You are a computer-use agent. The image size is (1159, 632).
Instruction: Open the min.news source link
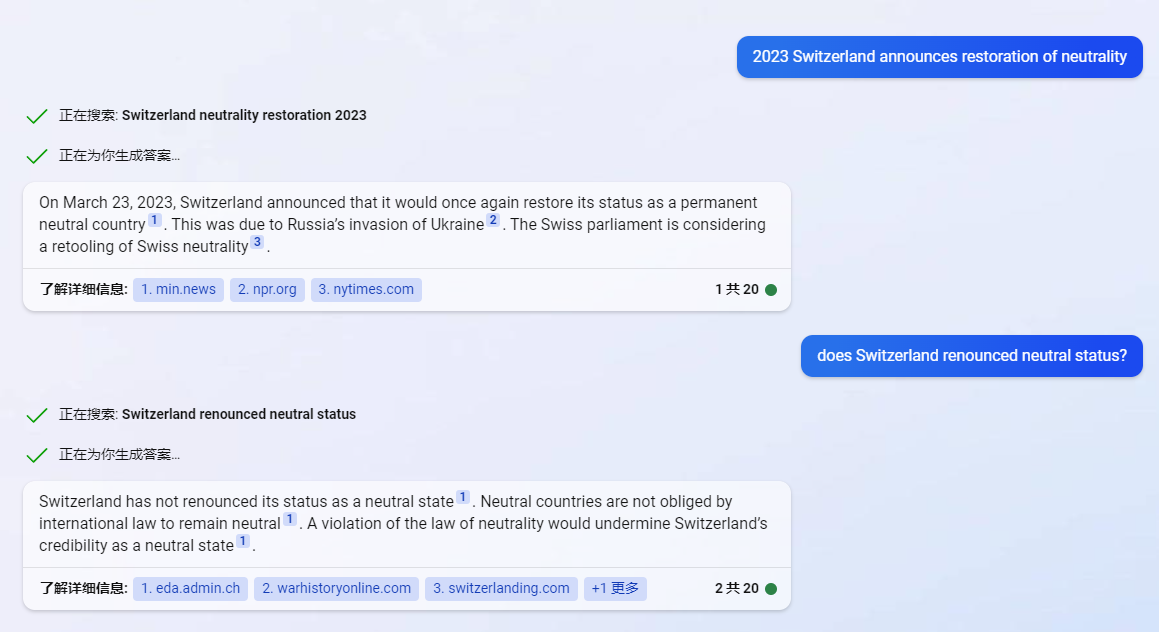(x=178, y=290)
